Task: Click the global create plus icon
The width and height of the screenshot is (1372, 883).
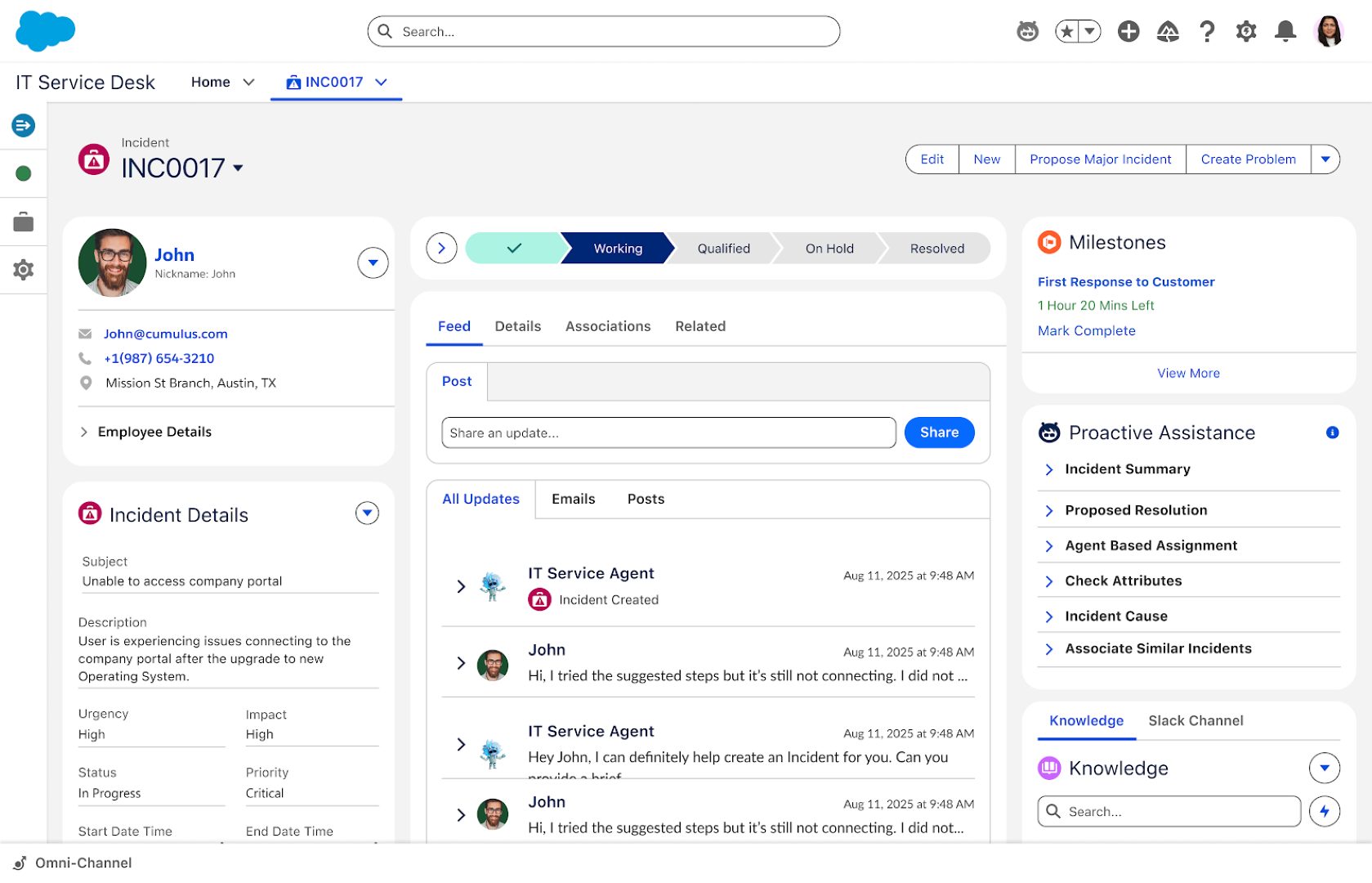Action: click(1128, 32)
